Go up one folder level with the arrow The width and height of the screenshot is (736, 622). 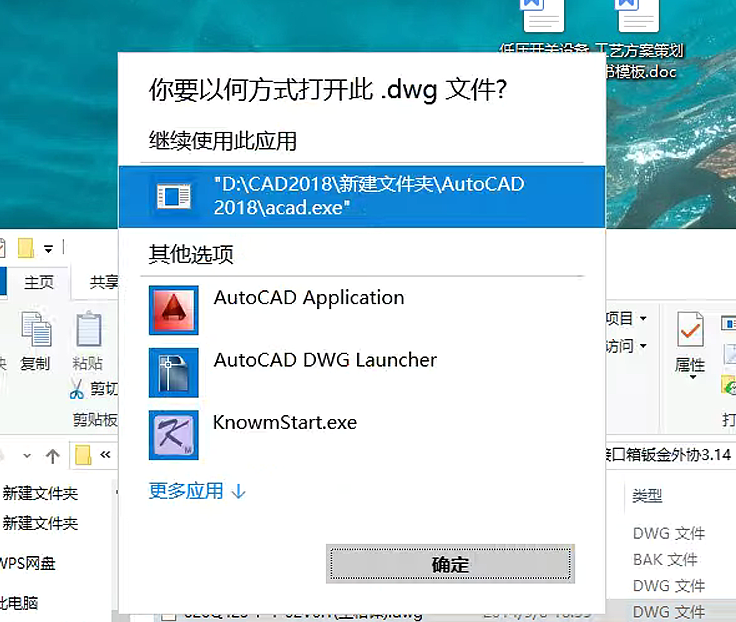[x=53, y=455]
